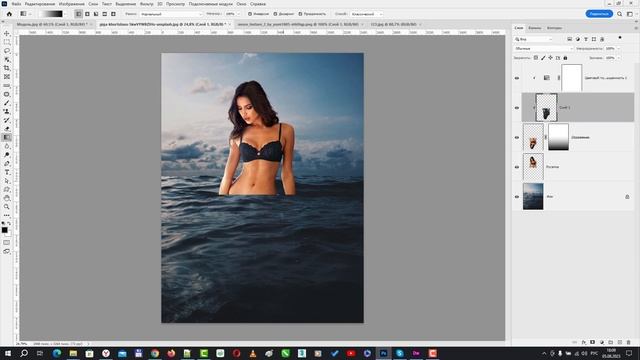
Task: Select the Move tool
Action: coord(7,33)
